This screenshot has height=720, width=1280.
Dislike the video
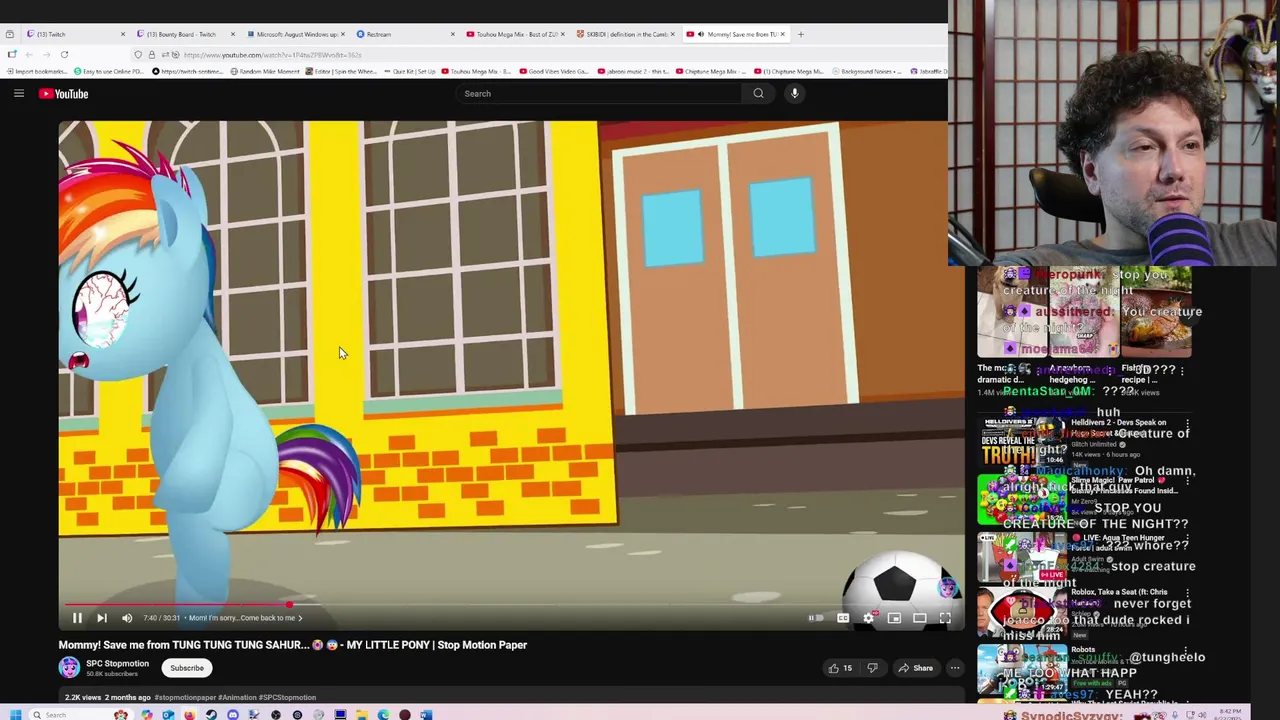tap(872, 668)
